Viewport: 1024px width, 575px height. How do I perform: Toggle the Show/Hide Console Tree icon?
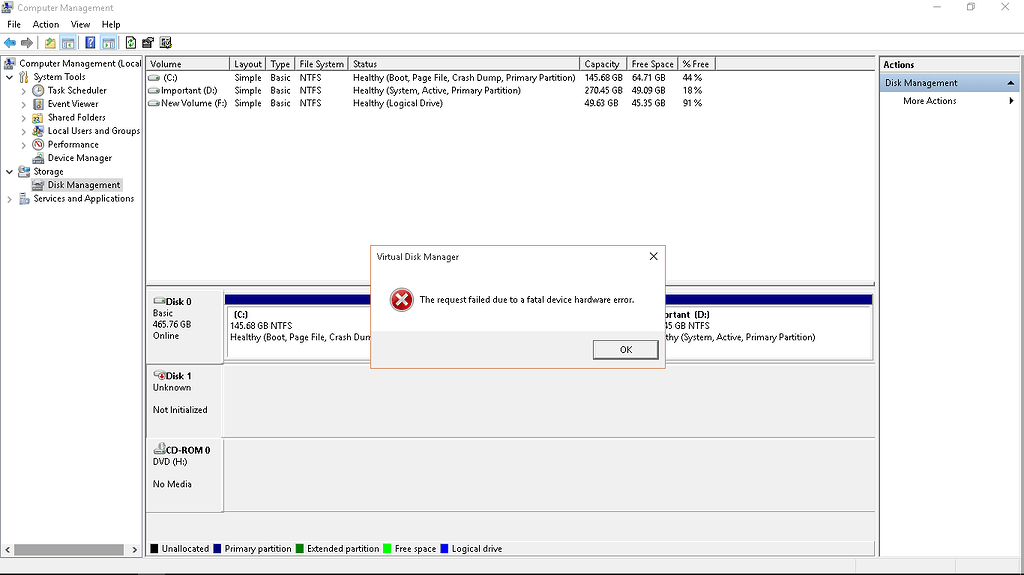(x=68, y=43)
